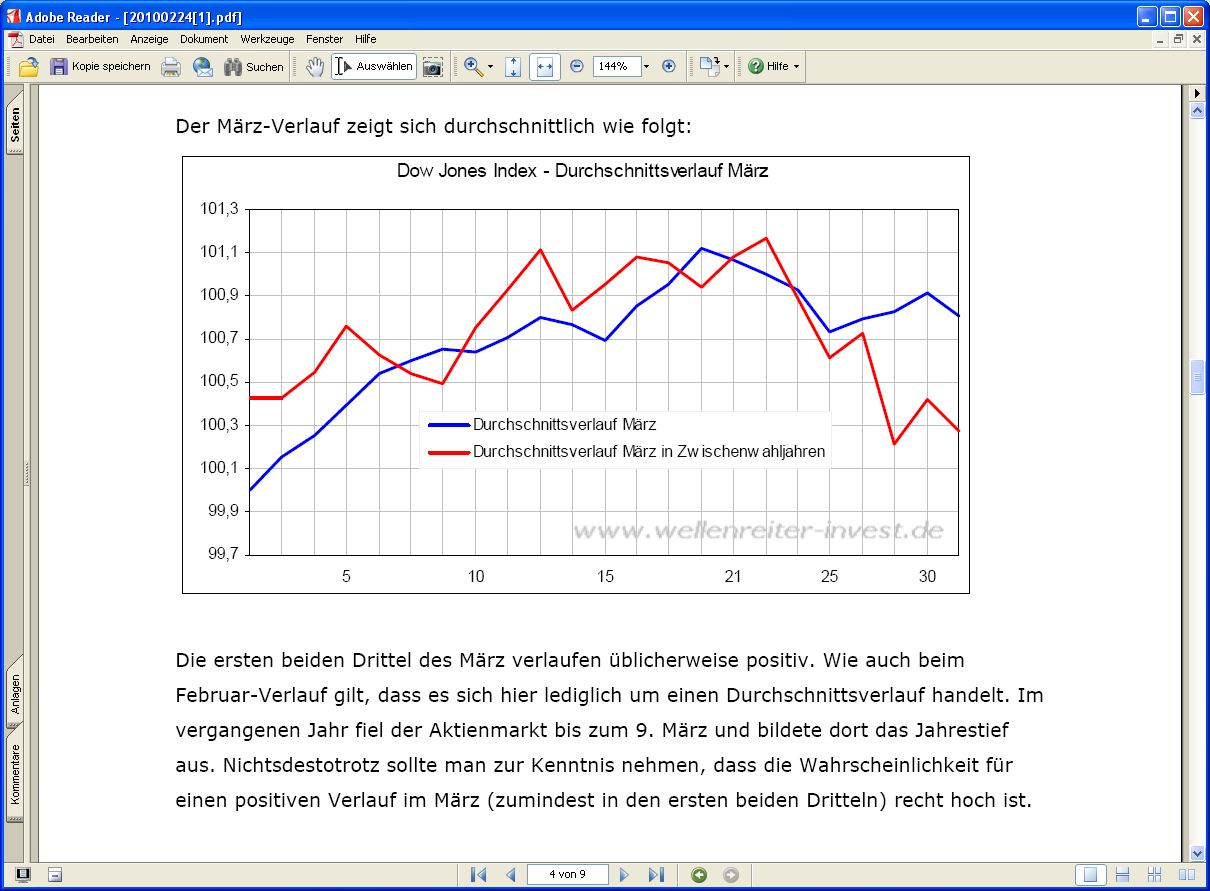Open the zoom percentage dropdown
This screenshot has height=891, width=1210.
pos(646,67)
